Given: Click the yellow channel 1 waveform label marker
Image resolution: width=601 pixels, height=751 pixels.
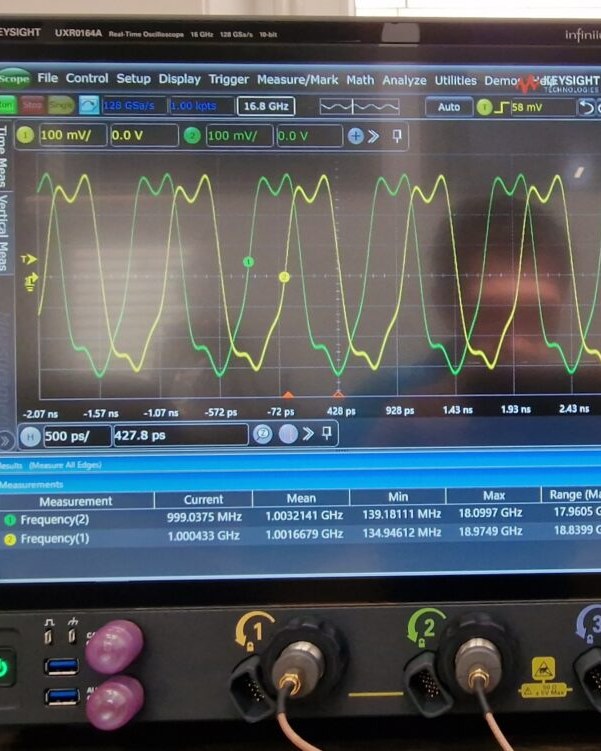Looking at the screenshot, I should (284, 277).
